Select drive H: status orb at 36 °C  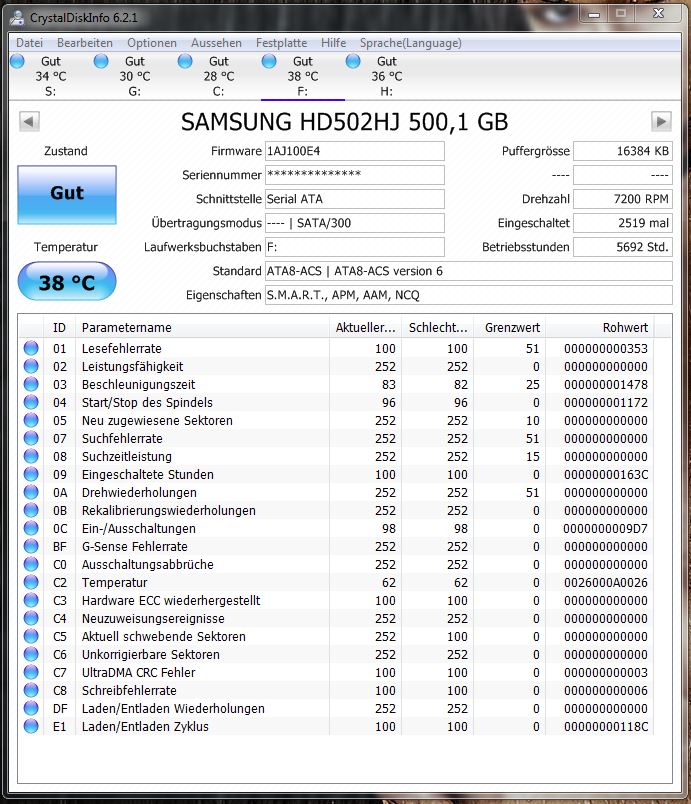353,61
